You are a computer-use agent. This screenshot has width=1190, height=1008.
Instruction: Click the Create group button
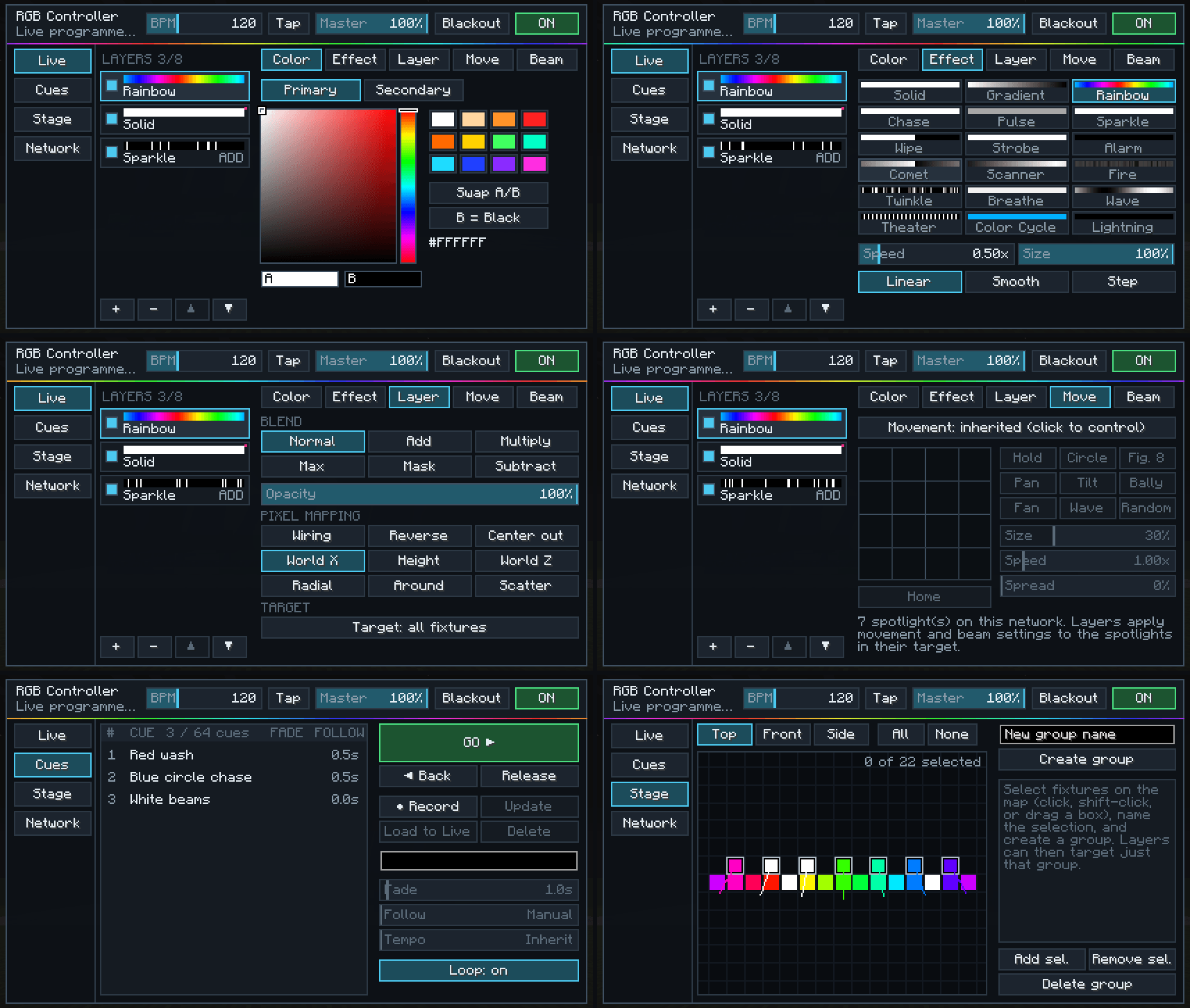1087,759
